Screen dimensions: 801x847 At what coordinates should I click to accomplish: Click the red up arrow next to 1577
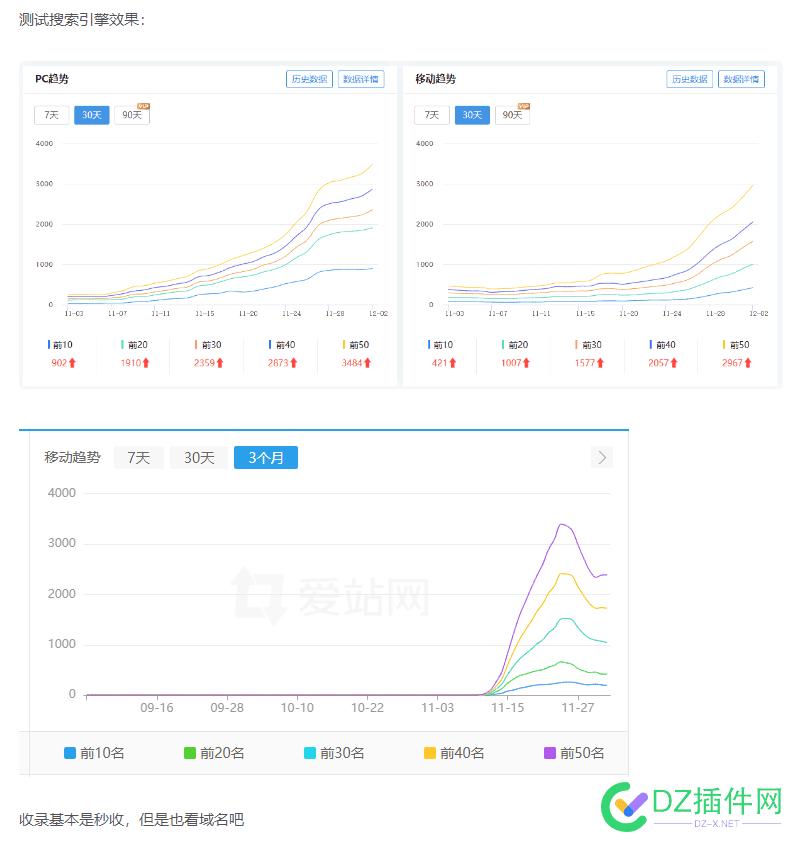pyautogui.click(x=600, y=363)
